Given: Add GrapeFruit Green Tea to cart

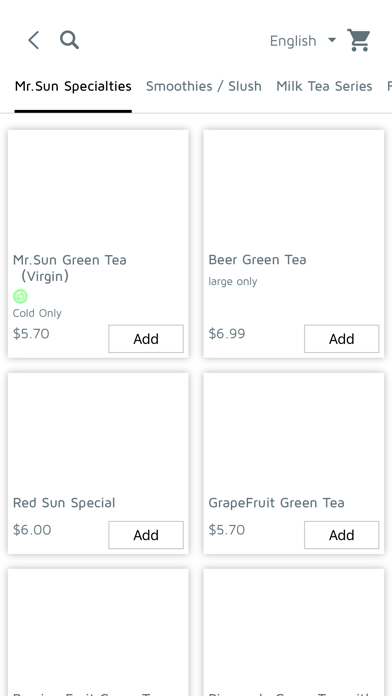Looking at the screenshot, I should click(341, 535).
